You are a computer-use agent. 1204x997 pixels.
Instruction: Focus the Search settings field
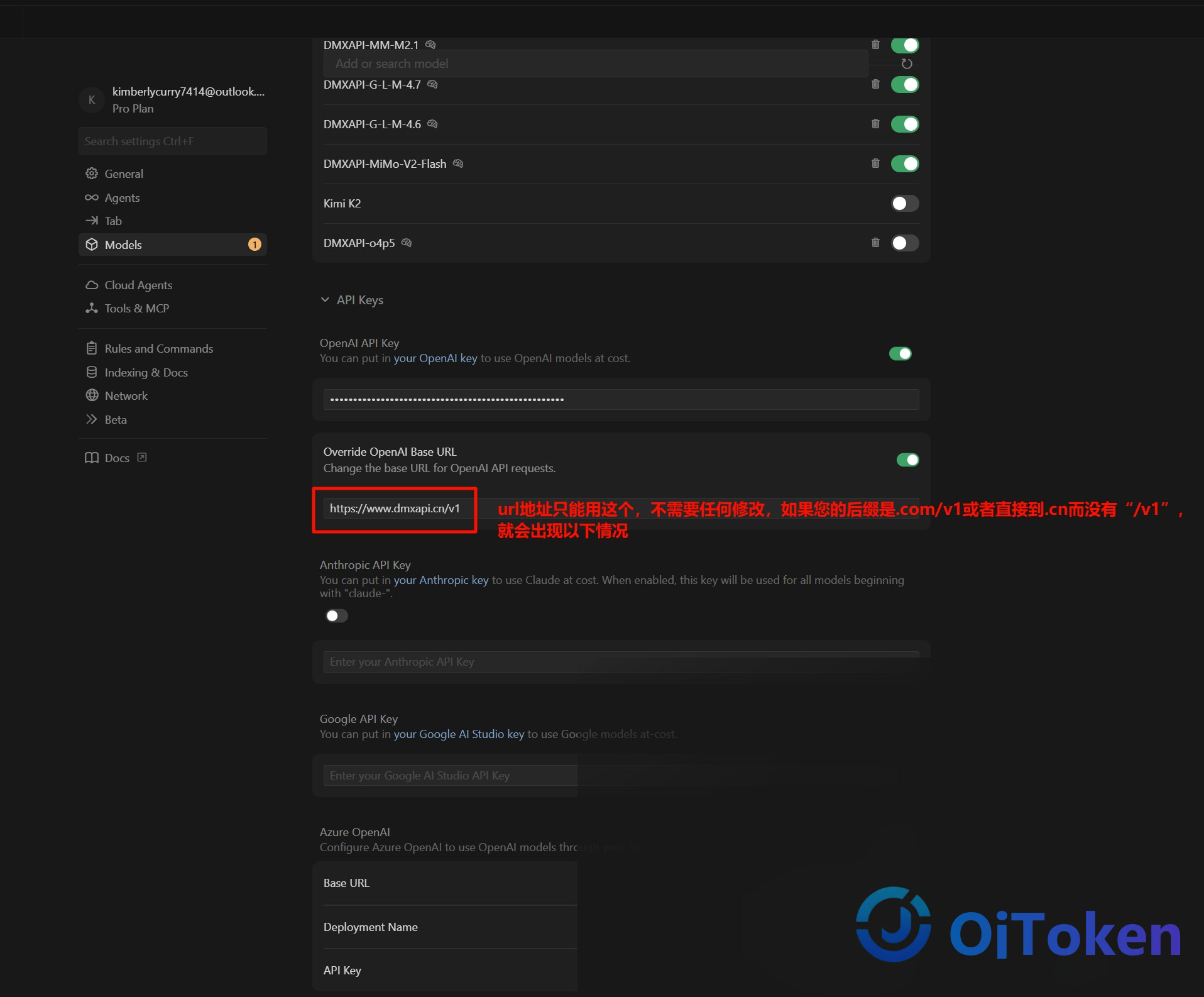coord(173,141)
